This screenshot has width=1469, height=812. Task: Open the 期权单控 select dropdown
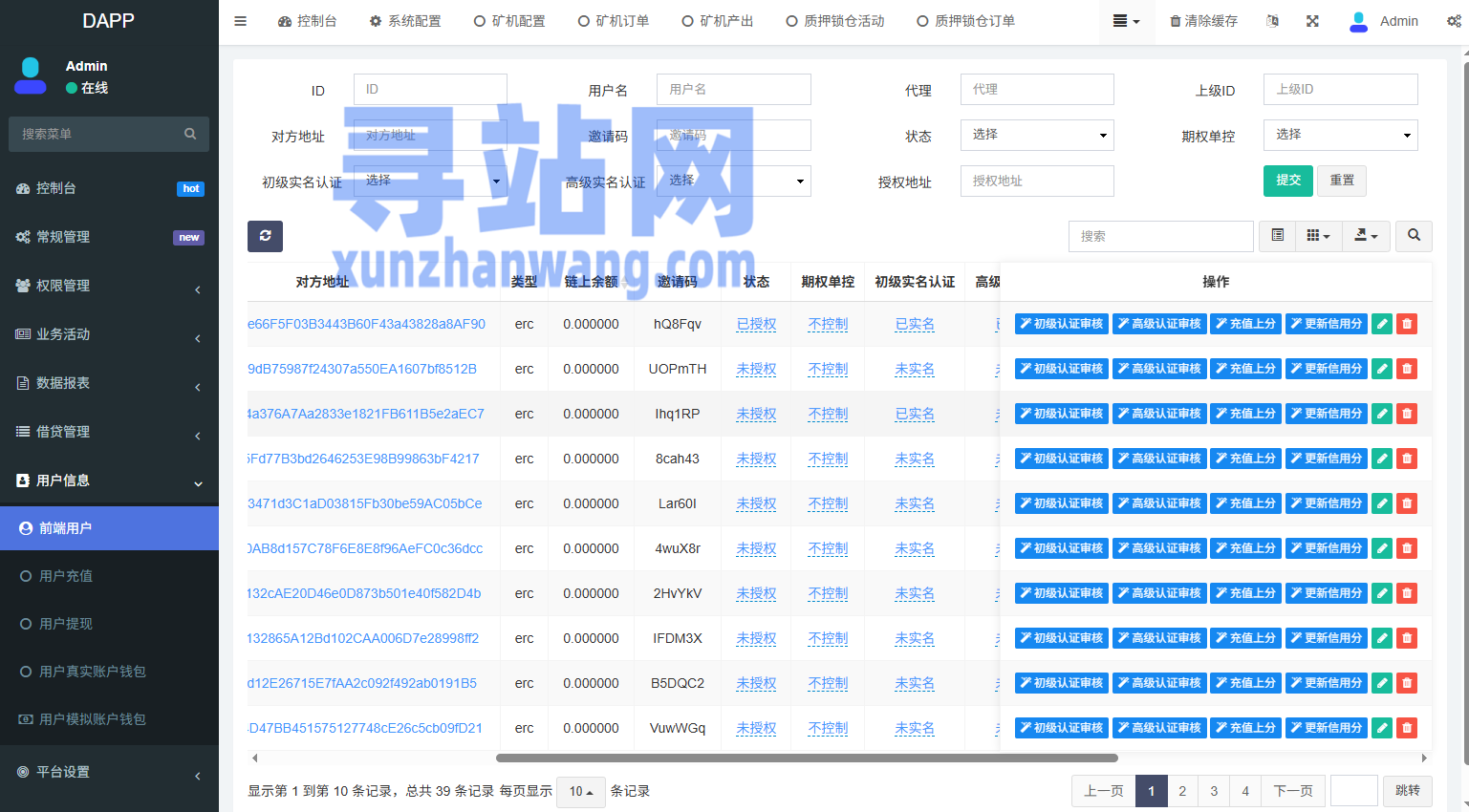click(x=1340, y=135)
